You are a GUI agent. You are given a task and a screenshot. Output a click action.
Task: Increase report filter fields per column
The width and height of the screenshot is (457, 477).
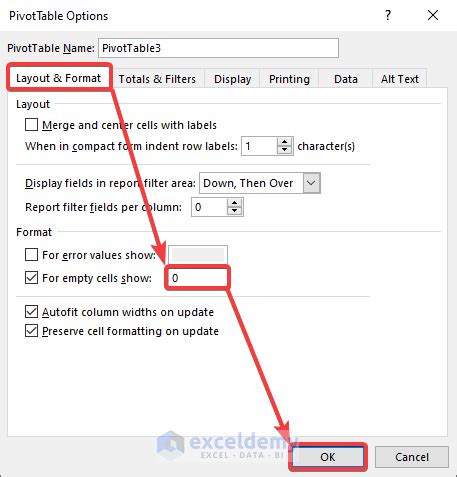(234, 203)
